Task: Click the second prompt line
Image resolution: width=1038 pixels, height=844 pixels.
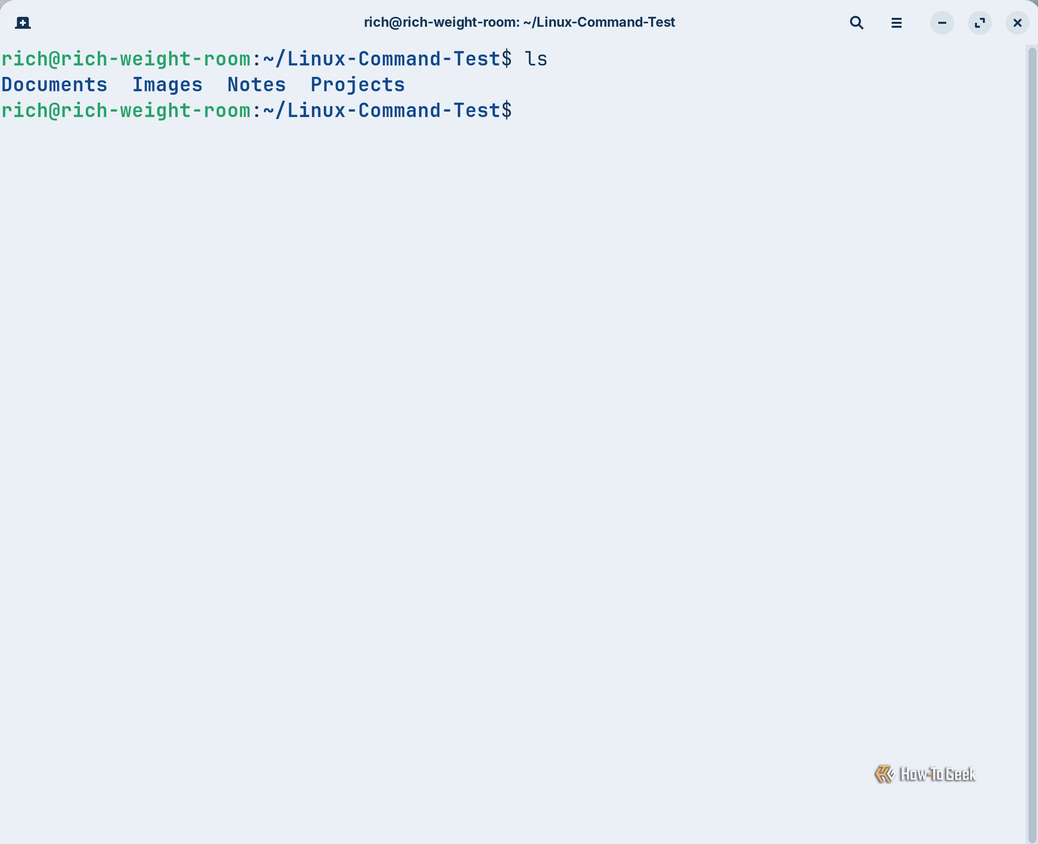Action: coord(257,111)
